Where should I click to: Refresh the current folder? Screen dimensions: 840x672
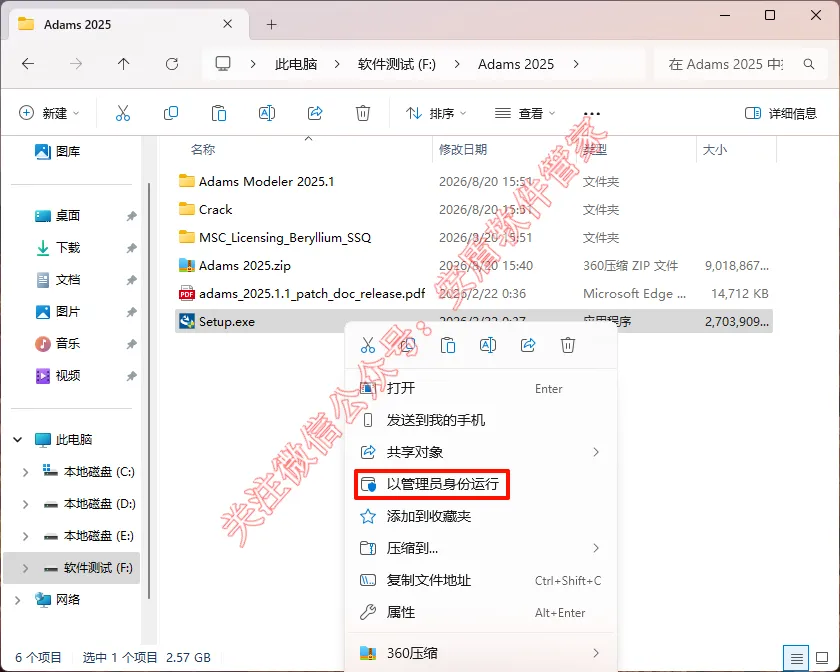[172, 64]
